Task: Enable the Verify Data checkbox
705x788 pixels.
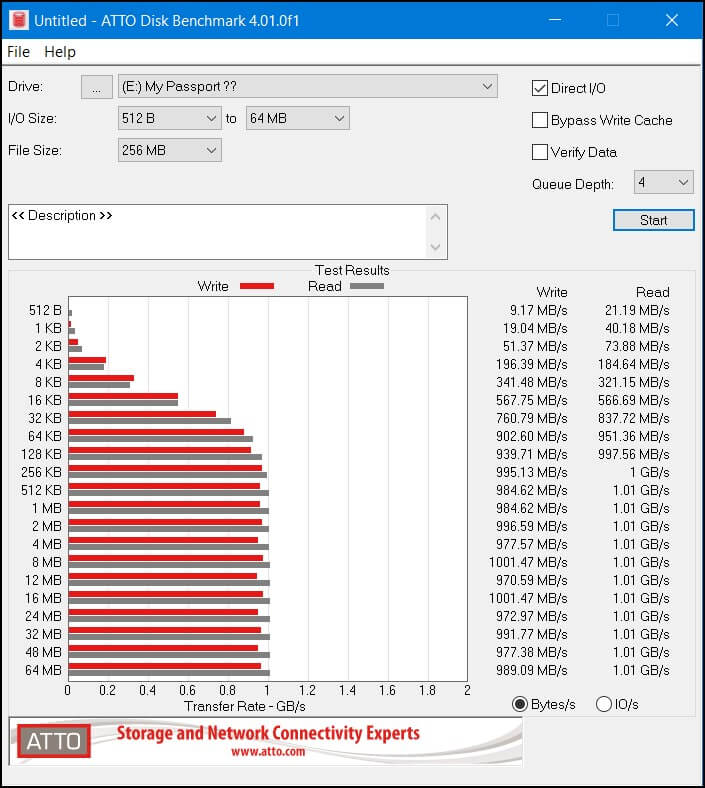Action: [x=540, y=152]
